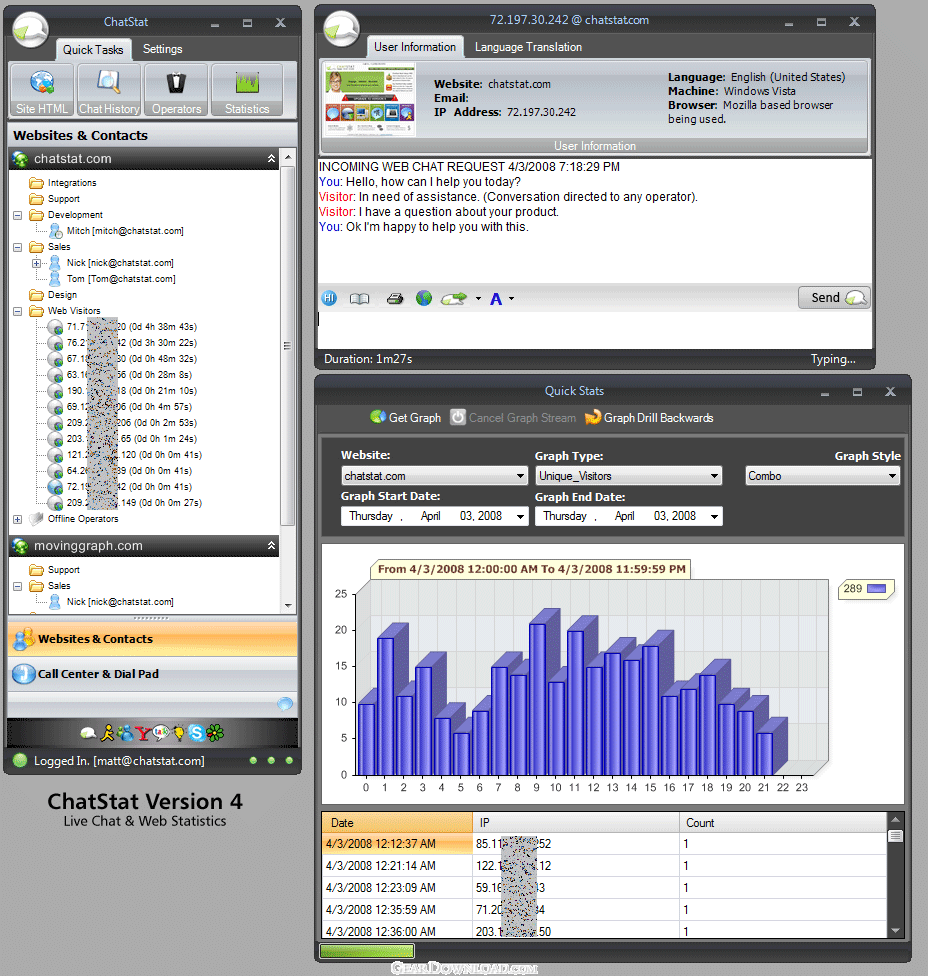Collapse the Development folder in tree
The image size is (928, 976).
tap(17, 215)
